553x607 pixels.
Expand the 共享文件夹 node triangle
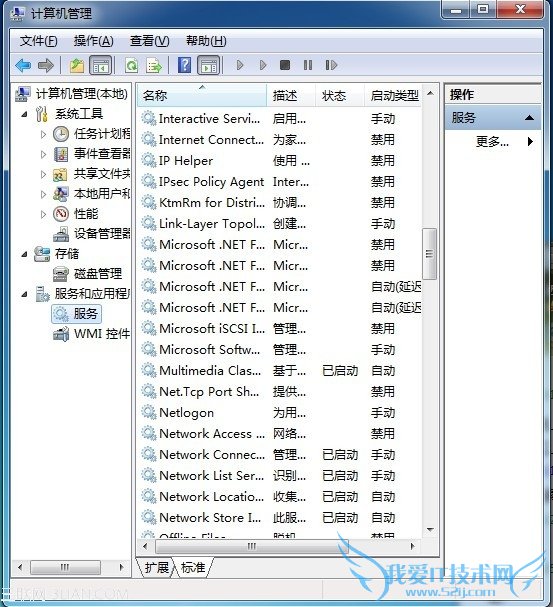(43, 174)
